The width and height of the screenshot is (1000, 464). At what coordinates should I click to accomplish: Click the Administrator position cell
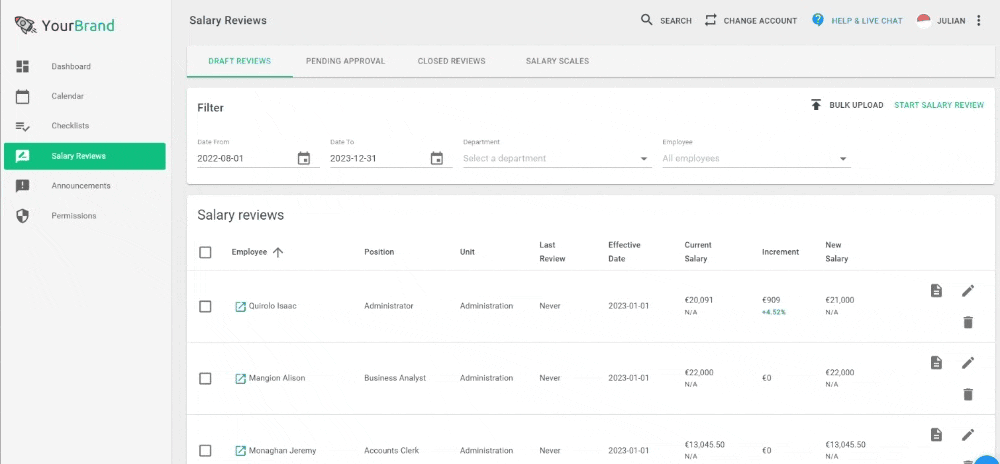(388, 306)
